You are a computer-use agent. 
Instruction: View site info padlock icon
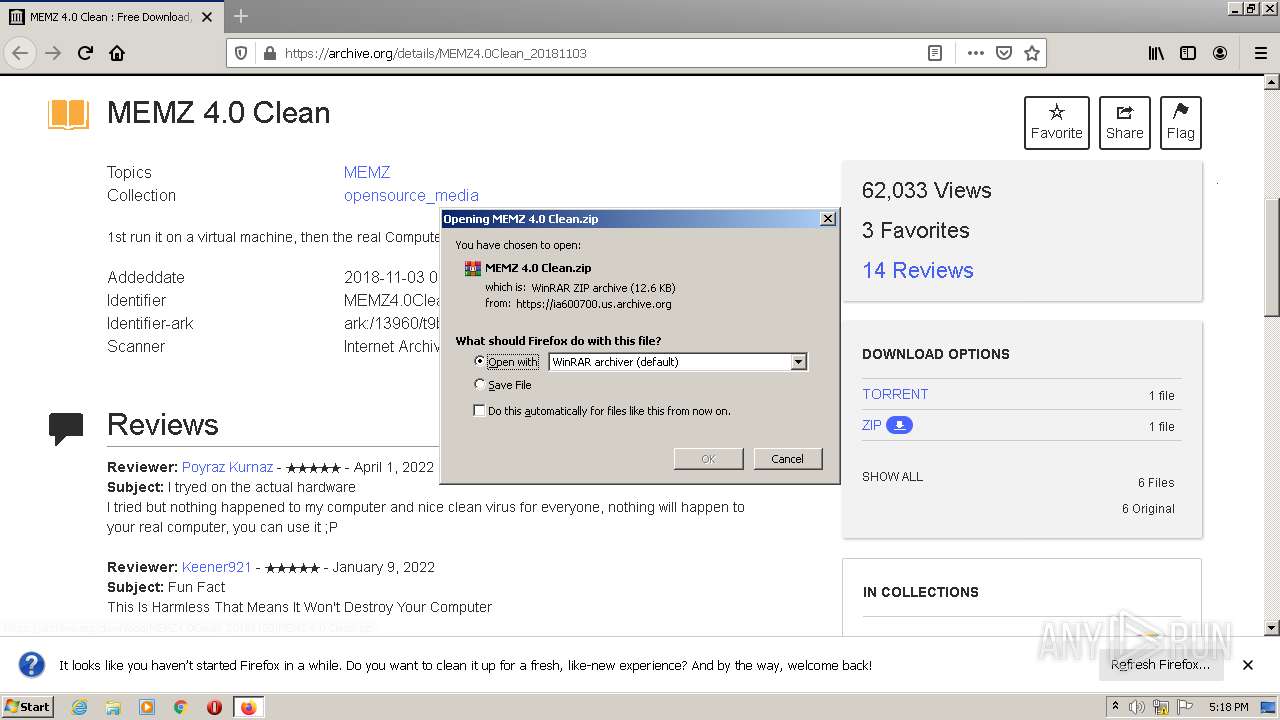point(269,53)
